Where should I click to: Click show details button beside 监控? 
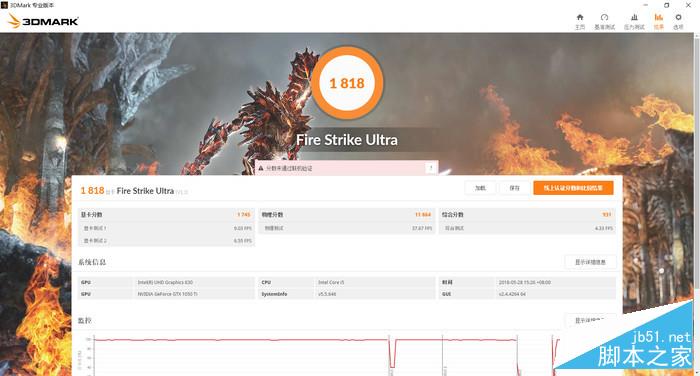590,320
